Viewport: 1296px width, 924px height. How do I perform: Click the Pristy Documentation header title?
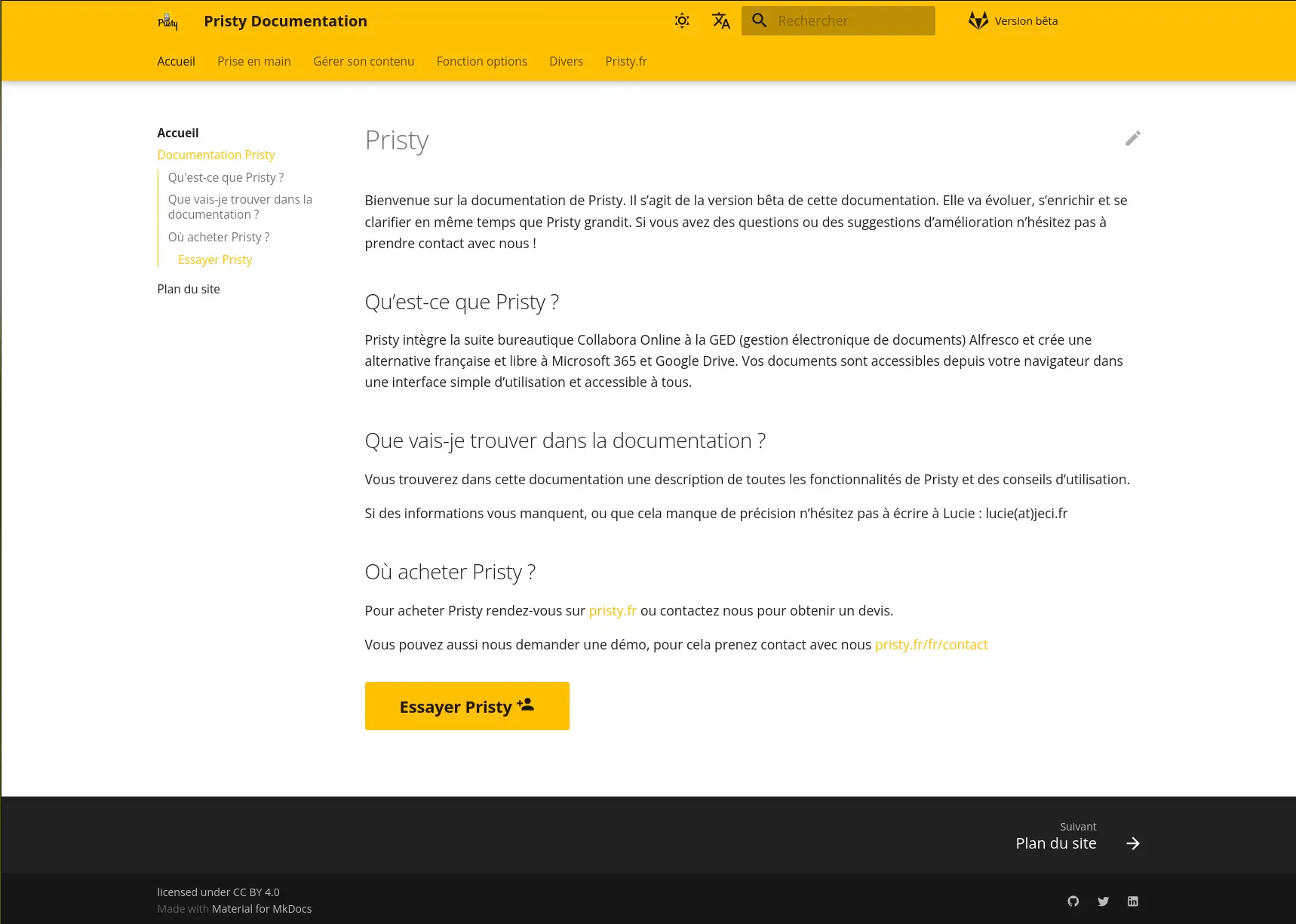(286, 21)
